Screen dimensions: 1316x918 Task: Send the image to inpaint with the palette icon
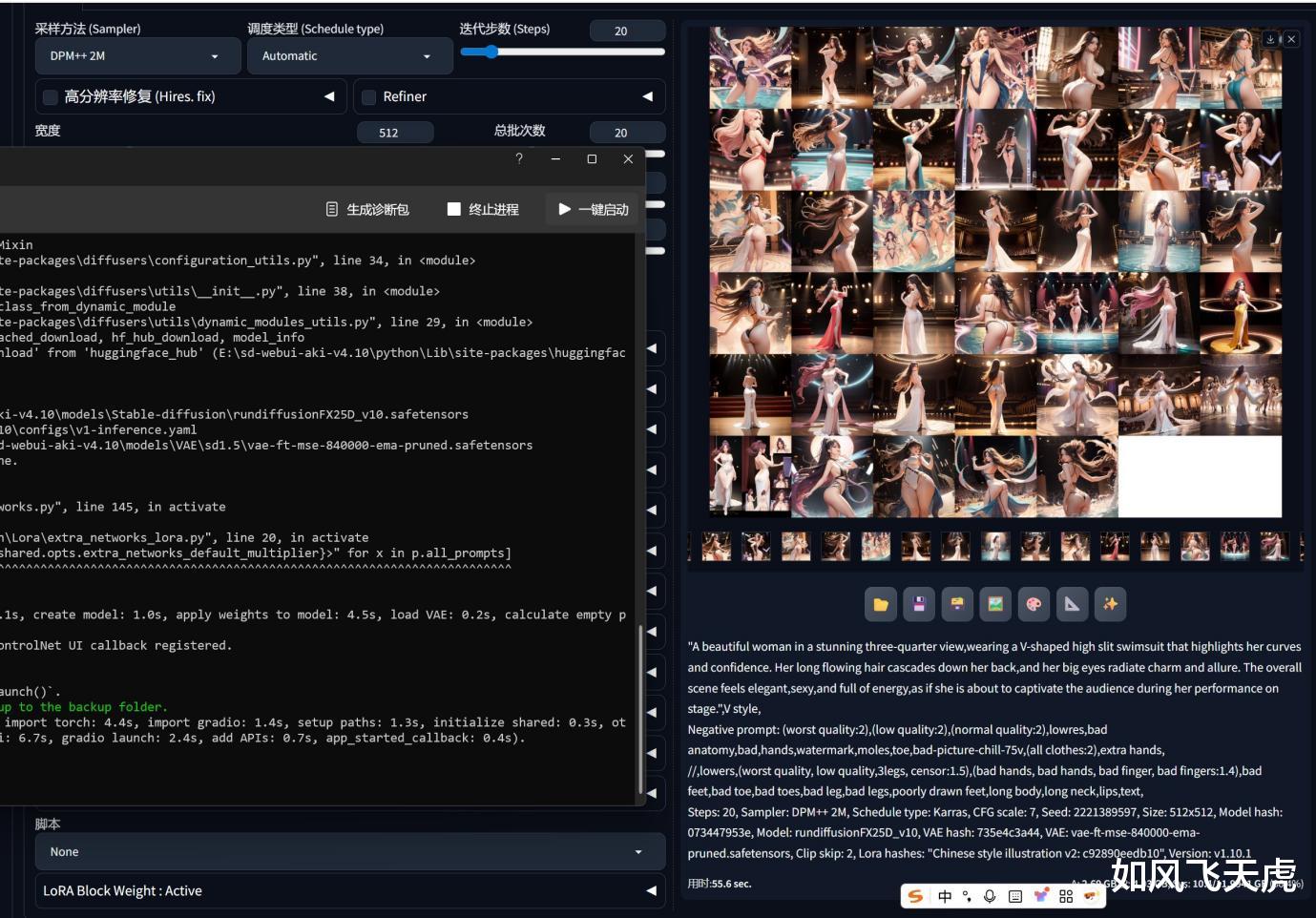pyautogui.click(x=1034, y=604)
